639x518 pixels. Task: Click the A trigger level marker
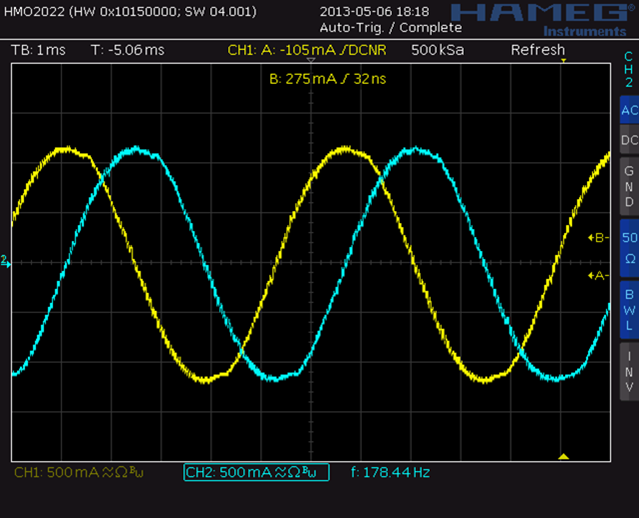(x=598, y=275)
